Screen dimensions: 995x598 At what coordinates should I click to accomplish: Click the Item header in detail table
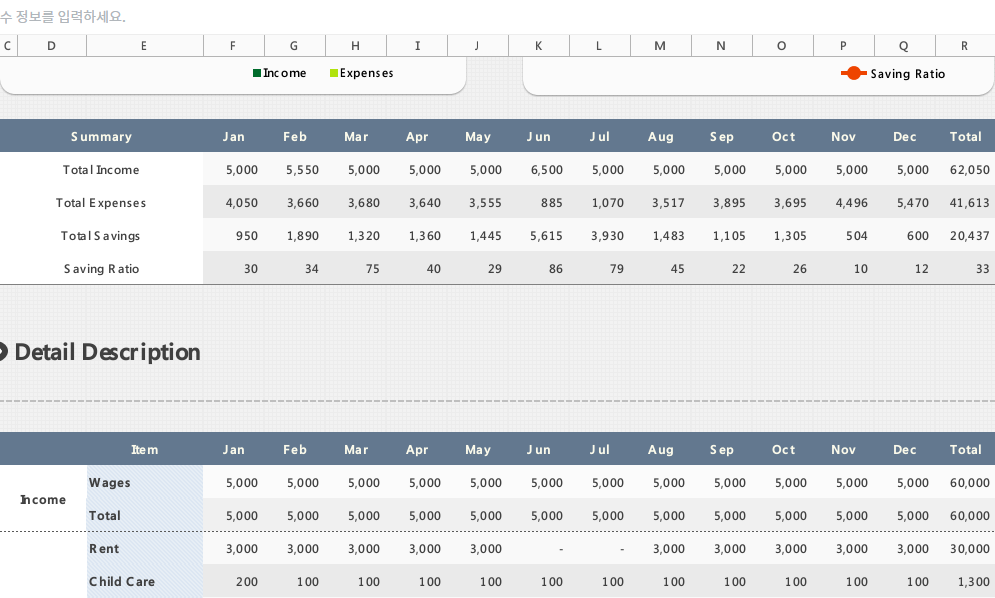pos(145,449)
